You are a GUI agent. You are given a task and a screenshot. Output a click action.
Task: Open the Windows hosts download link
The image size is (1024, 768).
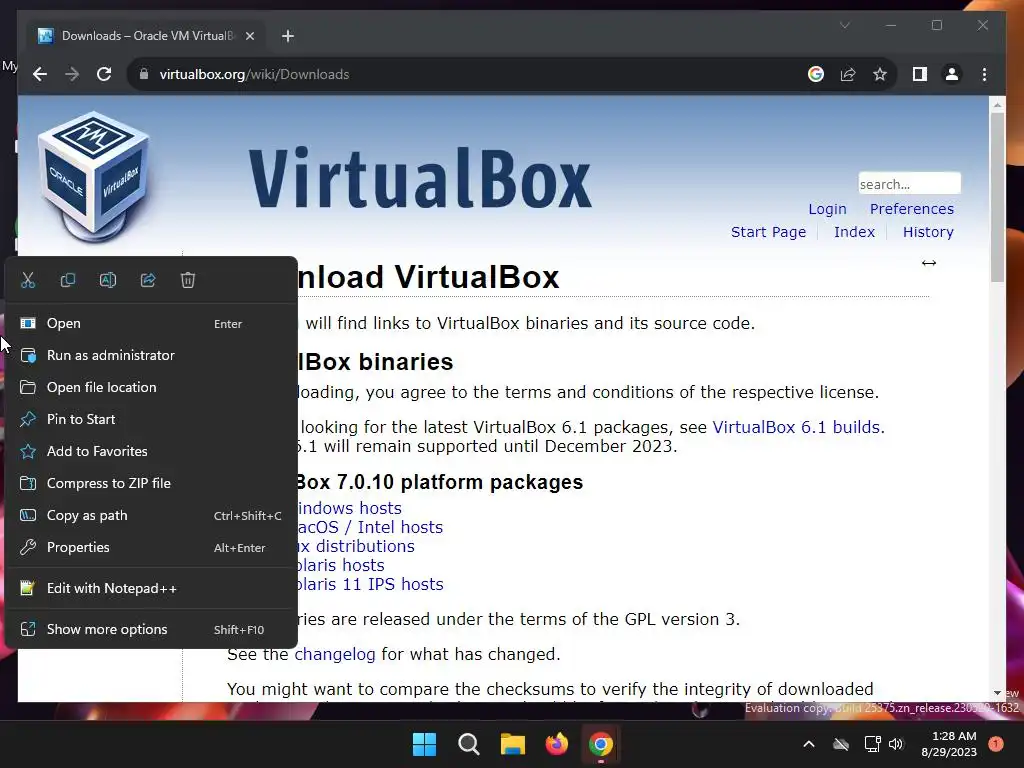[x=349, y=508]
